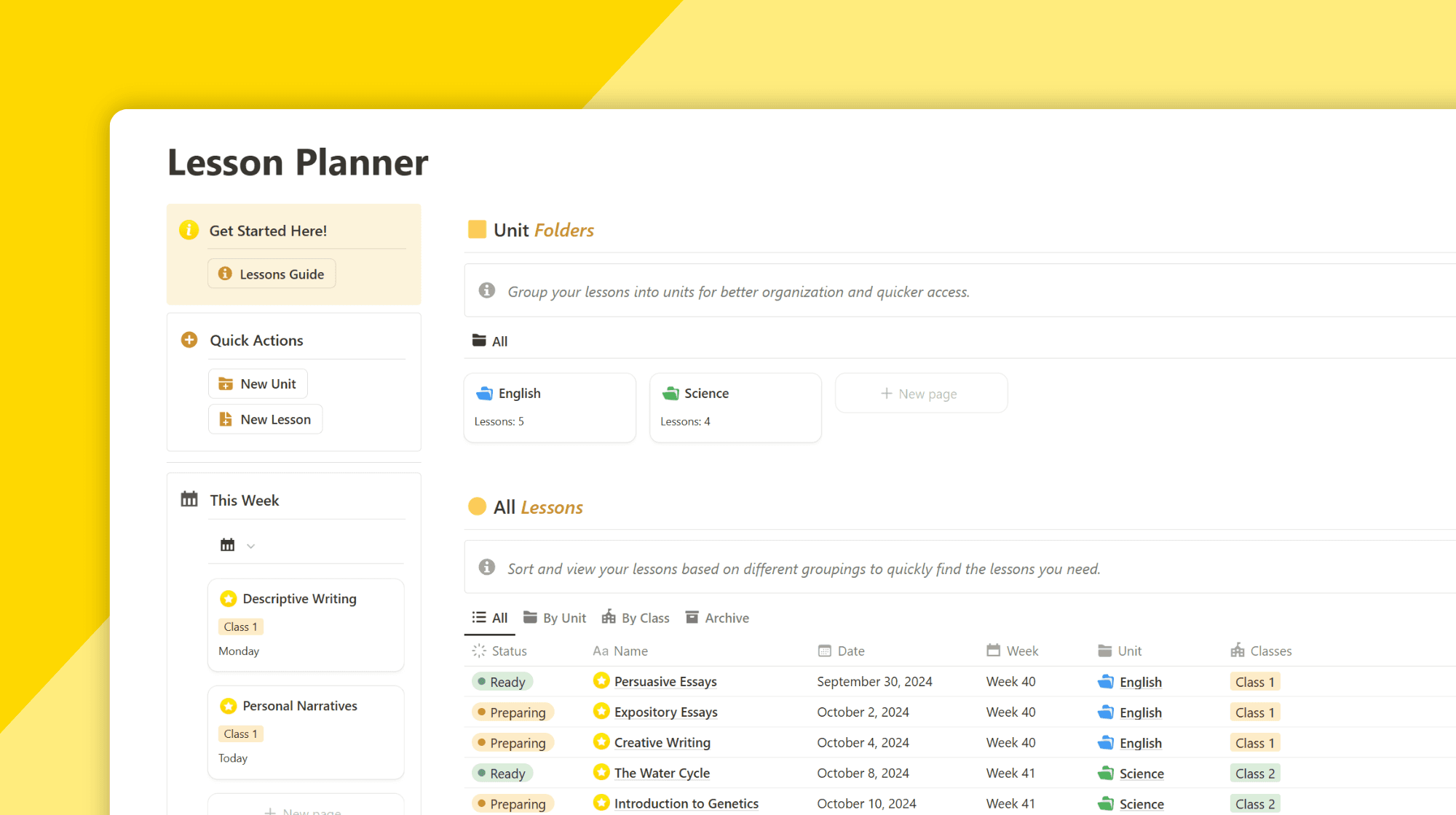The image size is (1456, 815).
Task: Open the Archive tab
Action: (x=717, y=618)
